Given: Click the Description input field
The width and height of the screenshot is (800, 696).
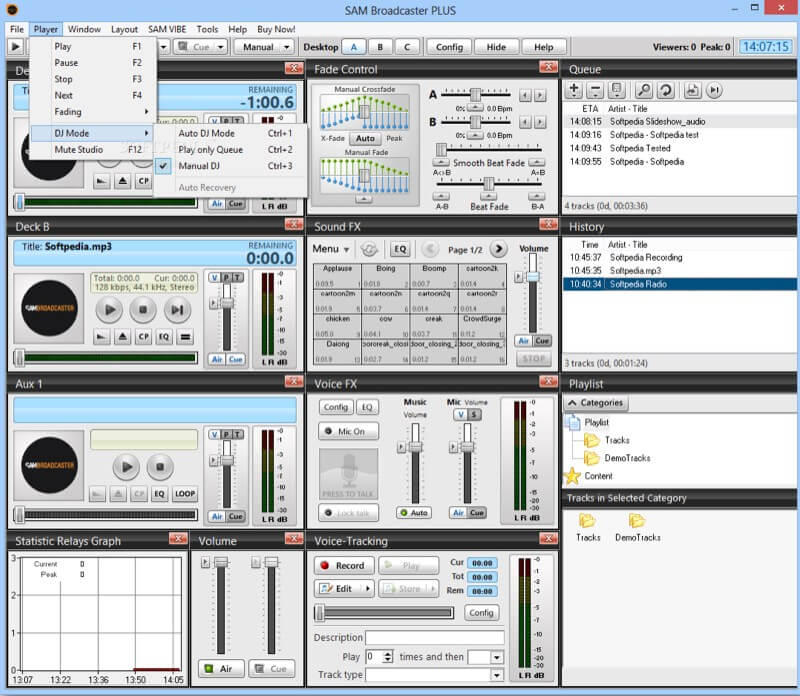Looking at the screenshot, I should (x=435, y=637).
